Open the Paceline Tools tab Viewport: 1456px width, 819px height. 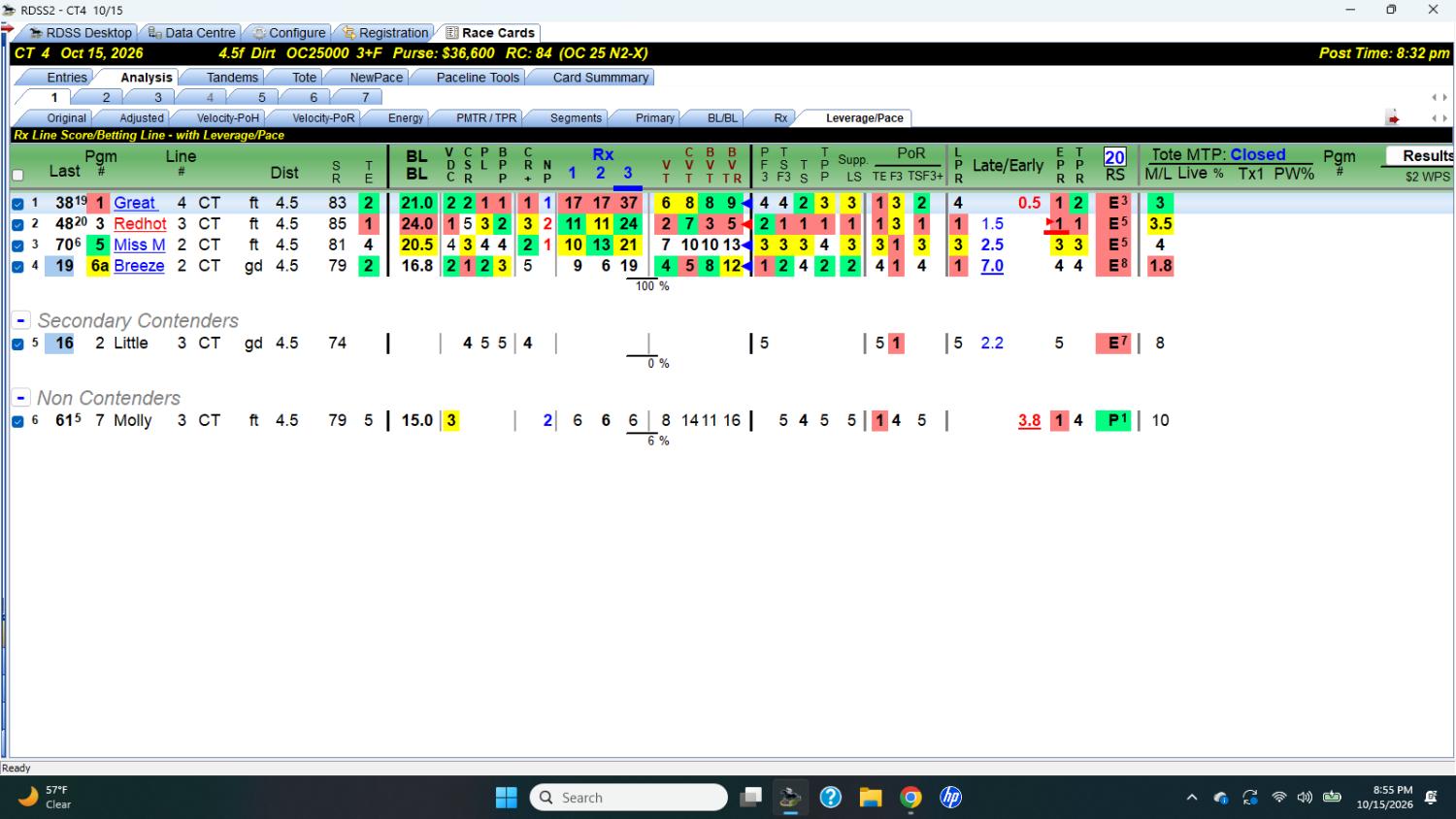[x=478, y=78]
